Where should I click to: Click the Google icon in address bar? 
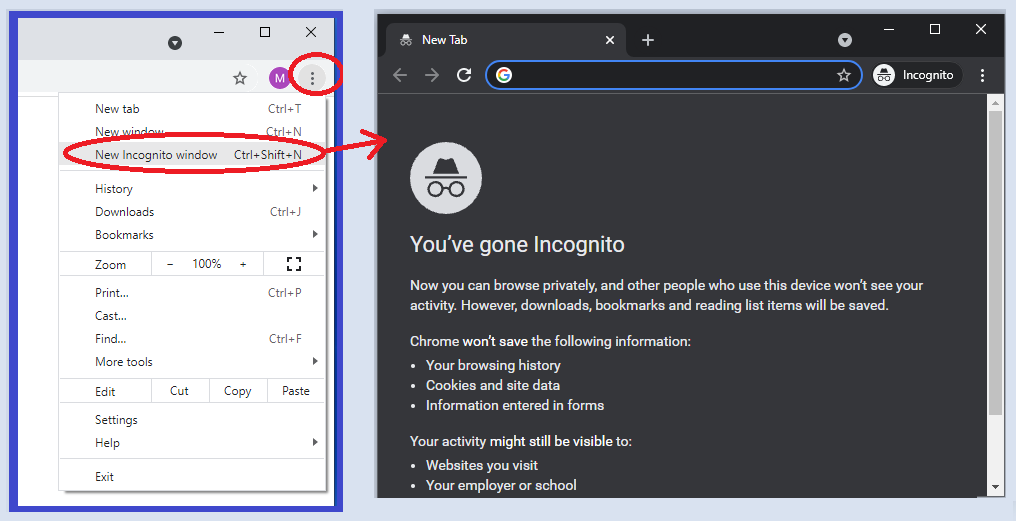503,75
